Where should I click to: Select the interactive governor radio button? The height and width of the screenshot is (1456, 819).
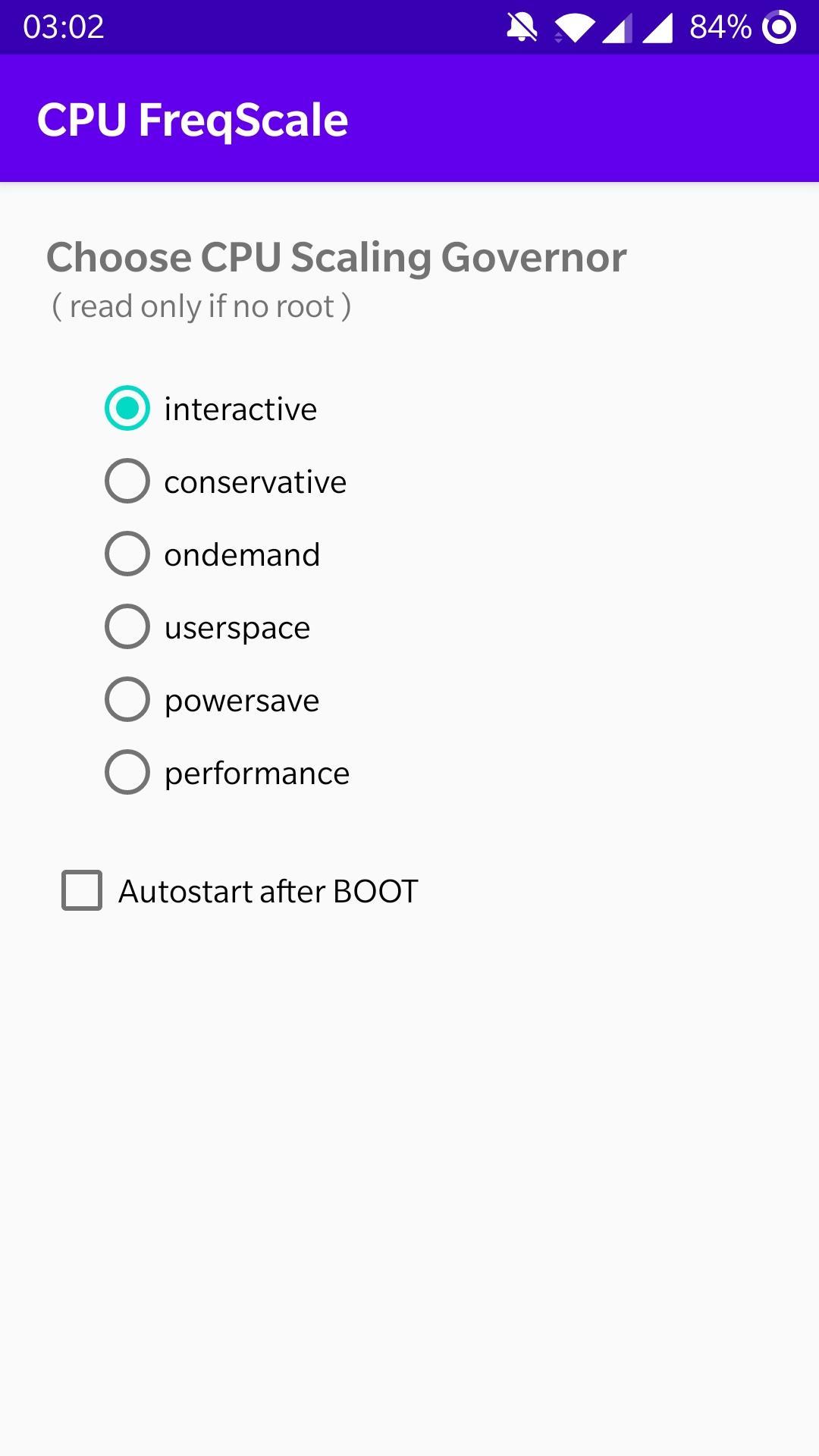pos(127,408)
